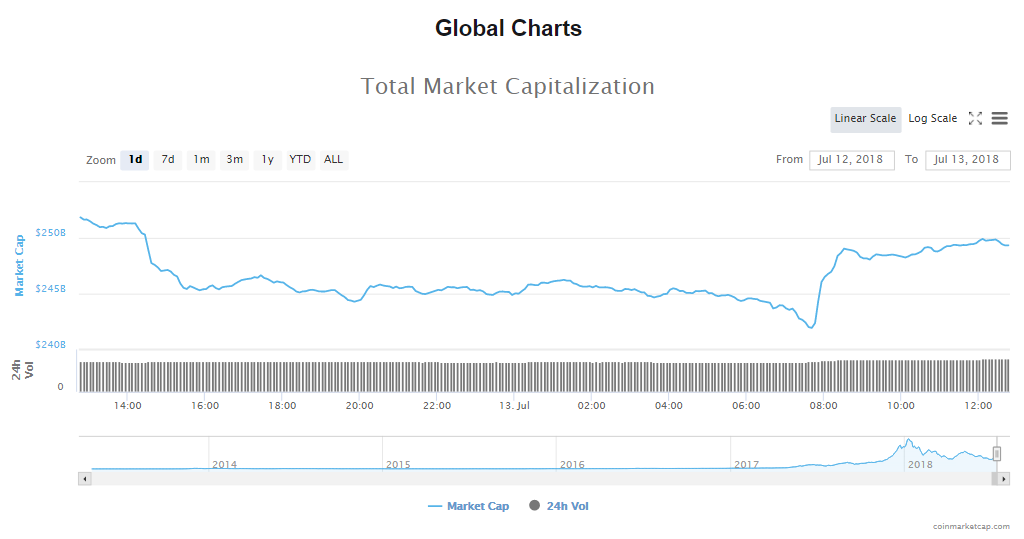Viewport: 1024px width, 539px height.
Task: Click the navigator left scroll arrow
Action: tap(85, 479)
